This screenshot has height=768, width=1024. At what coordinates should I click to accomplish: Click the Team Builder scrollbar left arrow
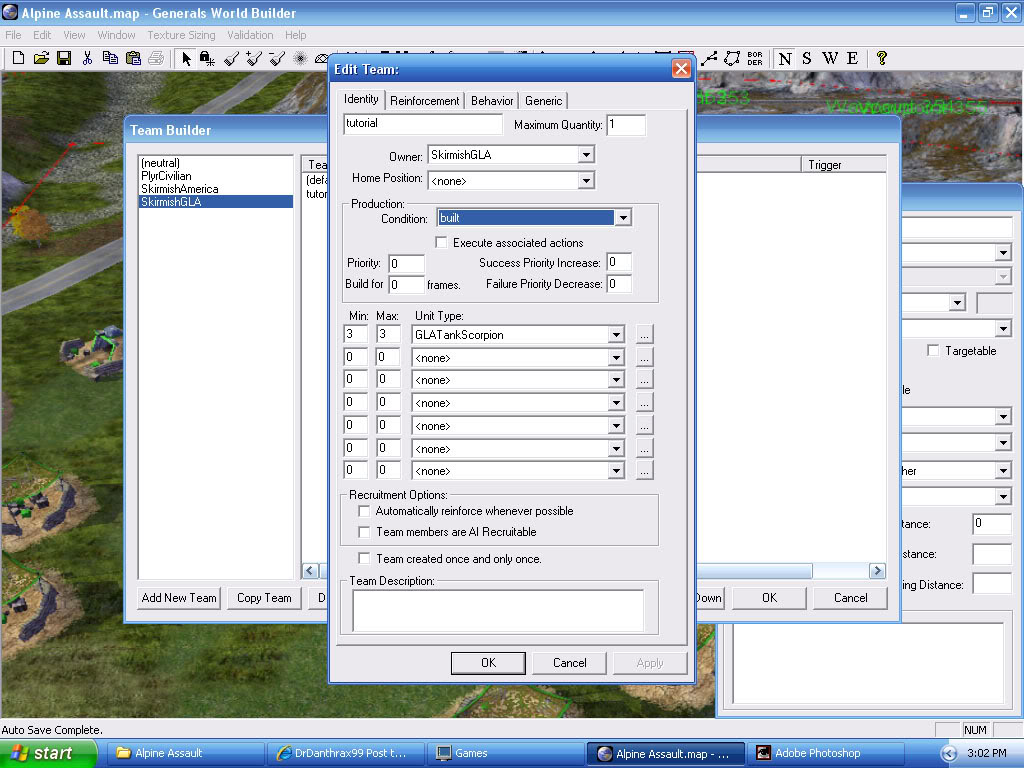[310, 571]
